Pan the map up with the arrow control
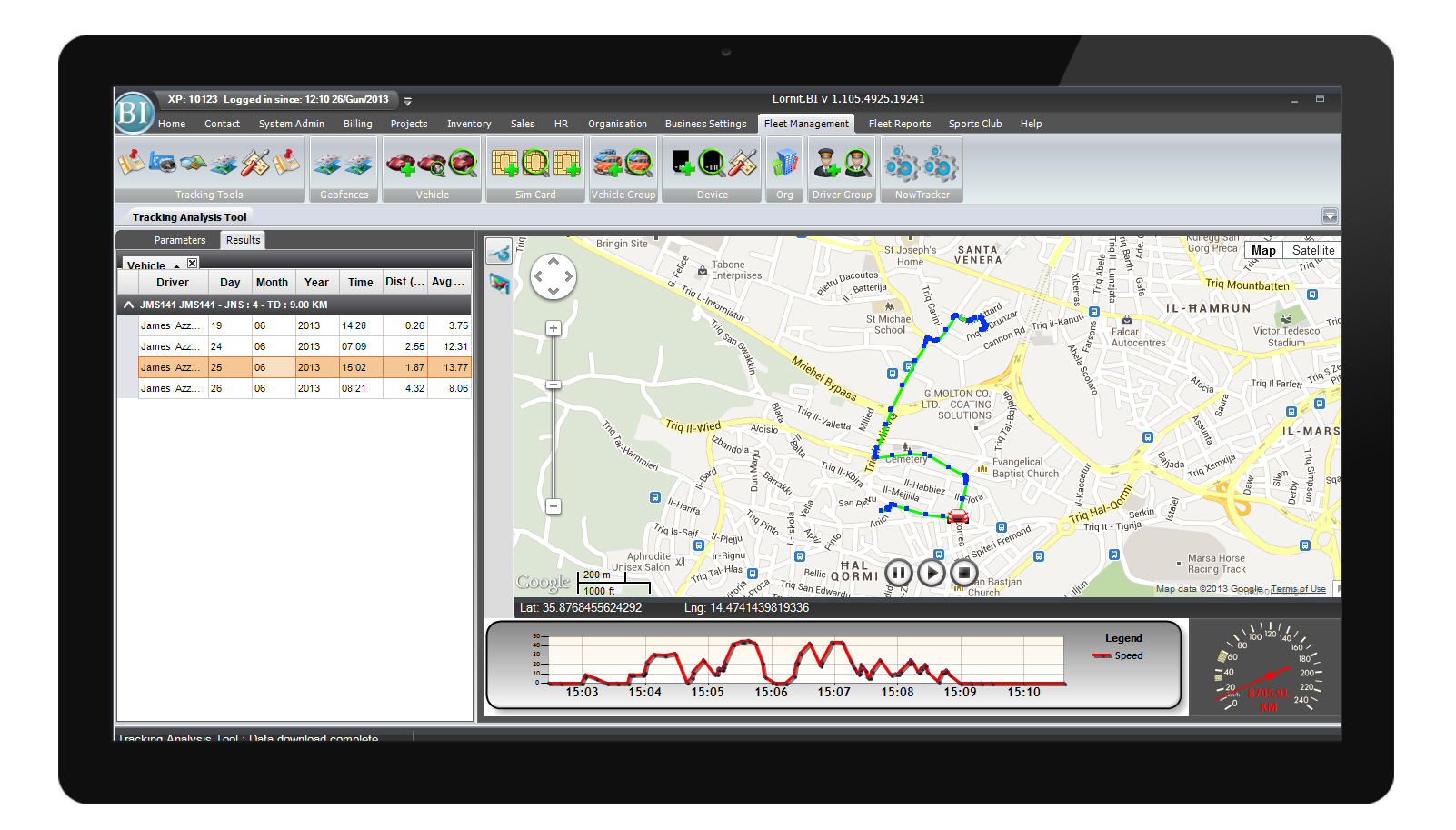The image size is (1456, 830). pyautogui.click(x=553, y=261)
